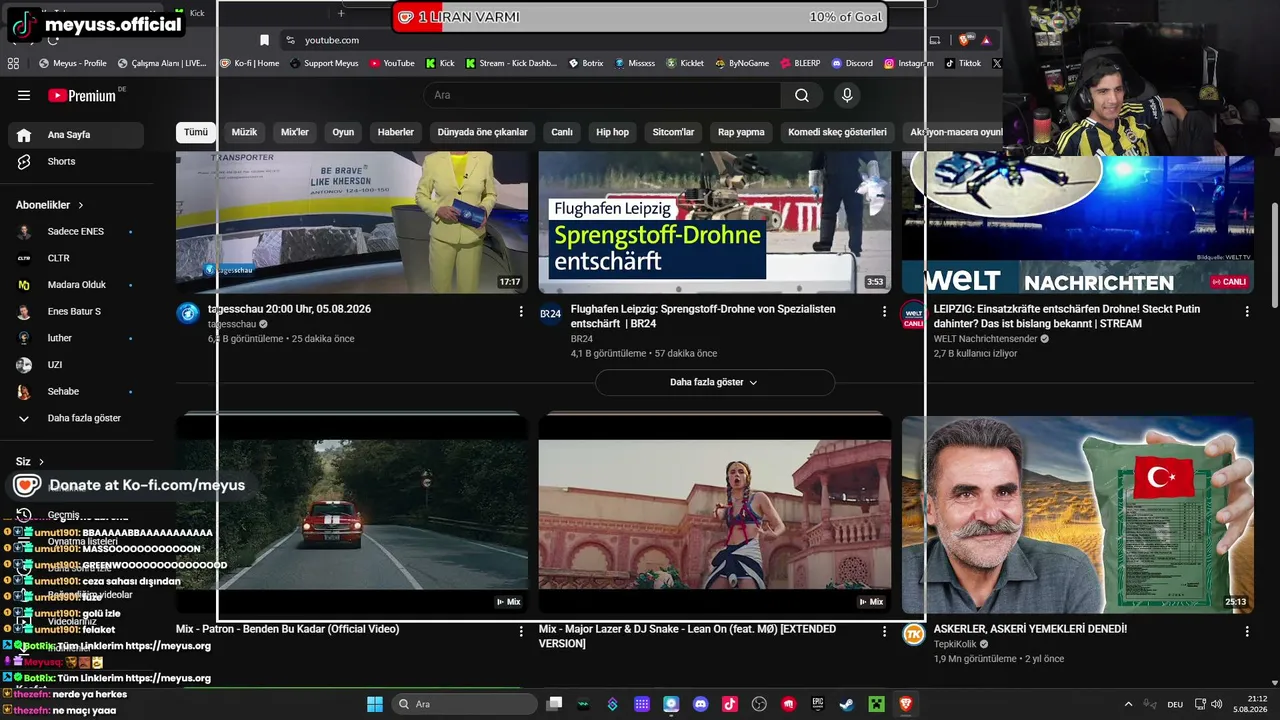
Task: Open Task View on the taskbar
Action: (x=554, y=704)
